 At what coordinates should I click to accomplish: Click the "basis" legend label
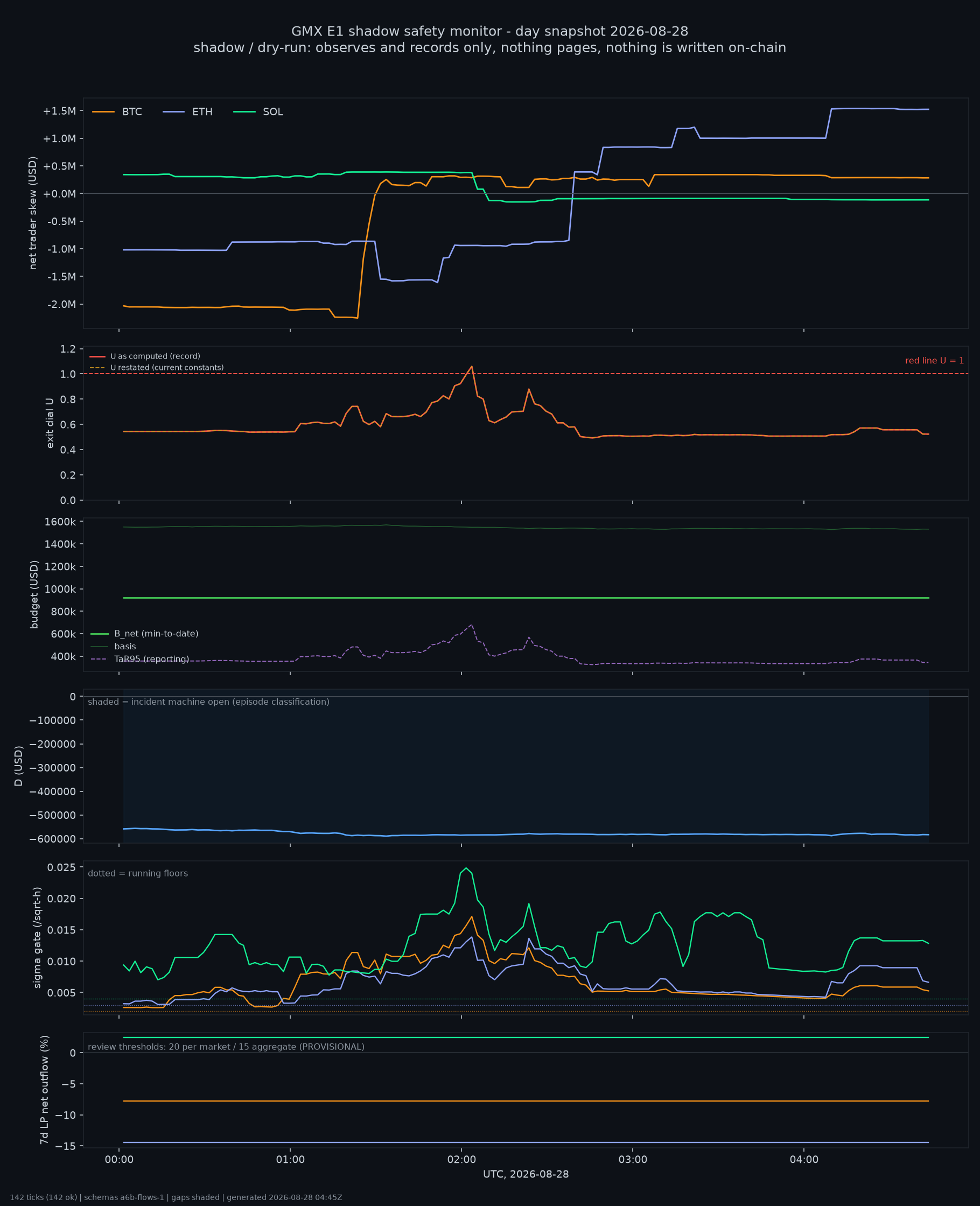click(x=125, y=647)
